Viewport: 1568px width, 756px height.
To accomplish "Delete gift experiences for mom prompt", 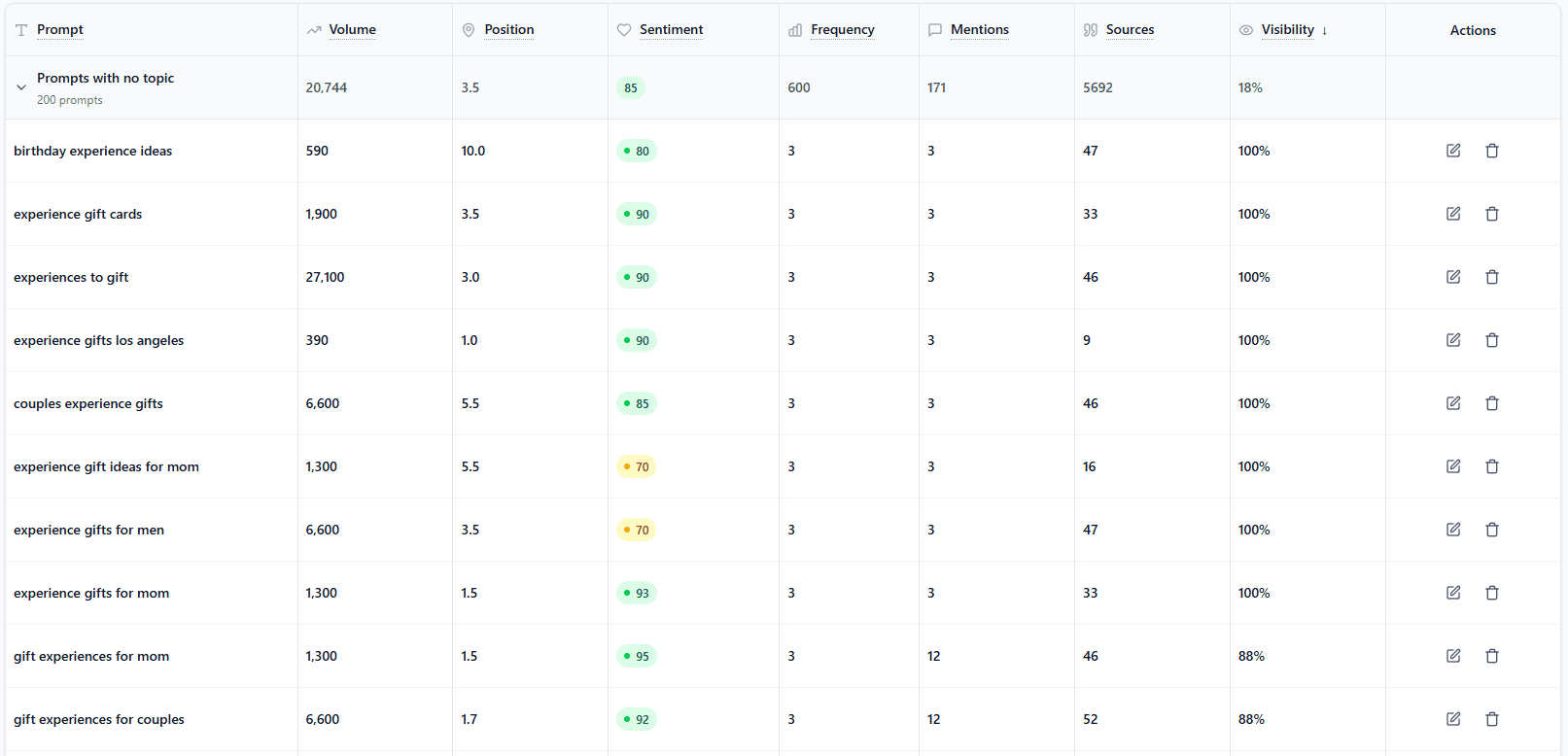I will [x=1492, y=656].
